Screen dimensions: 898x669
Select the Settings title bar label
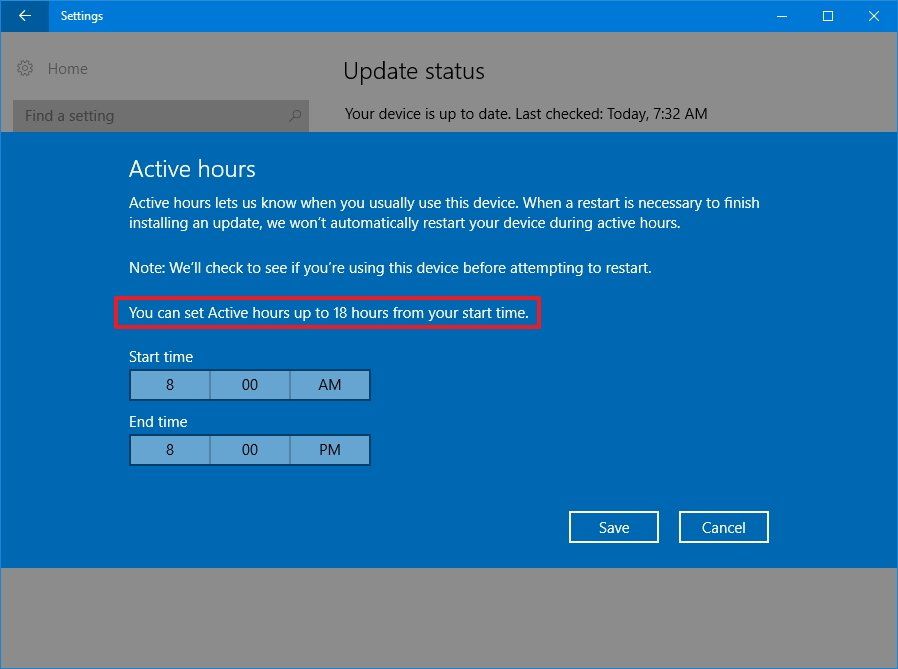82,16
